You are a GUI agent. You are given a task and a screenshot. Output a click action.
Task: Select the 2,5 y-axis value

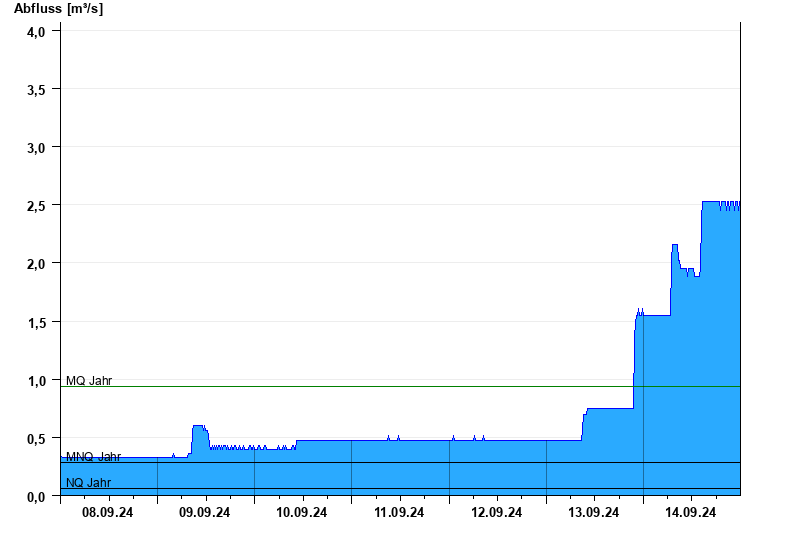(x=36, y=206)
